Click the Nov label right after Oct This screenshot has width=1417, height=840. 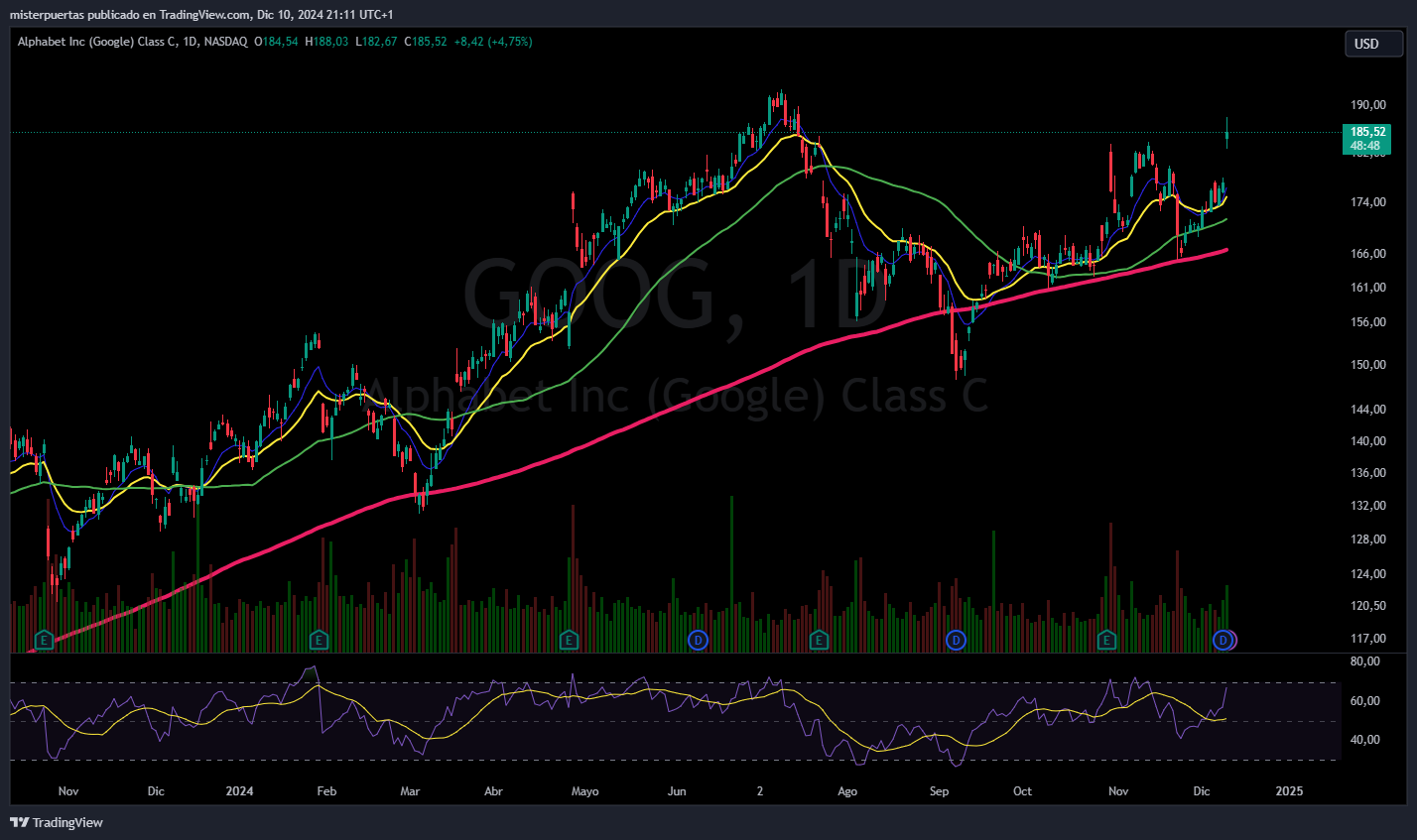pyautogui.click(x=1118, y=791)
